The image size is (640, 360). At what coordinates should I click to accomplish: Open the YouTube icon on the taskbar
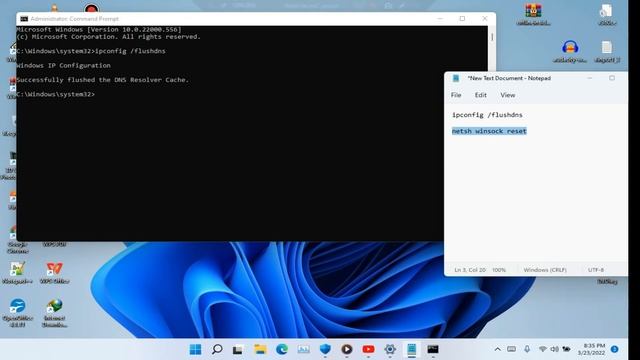(368, 349)
